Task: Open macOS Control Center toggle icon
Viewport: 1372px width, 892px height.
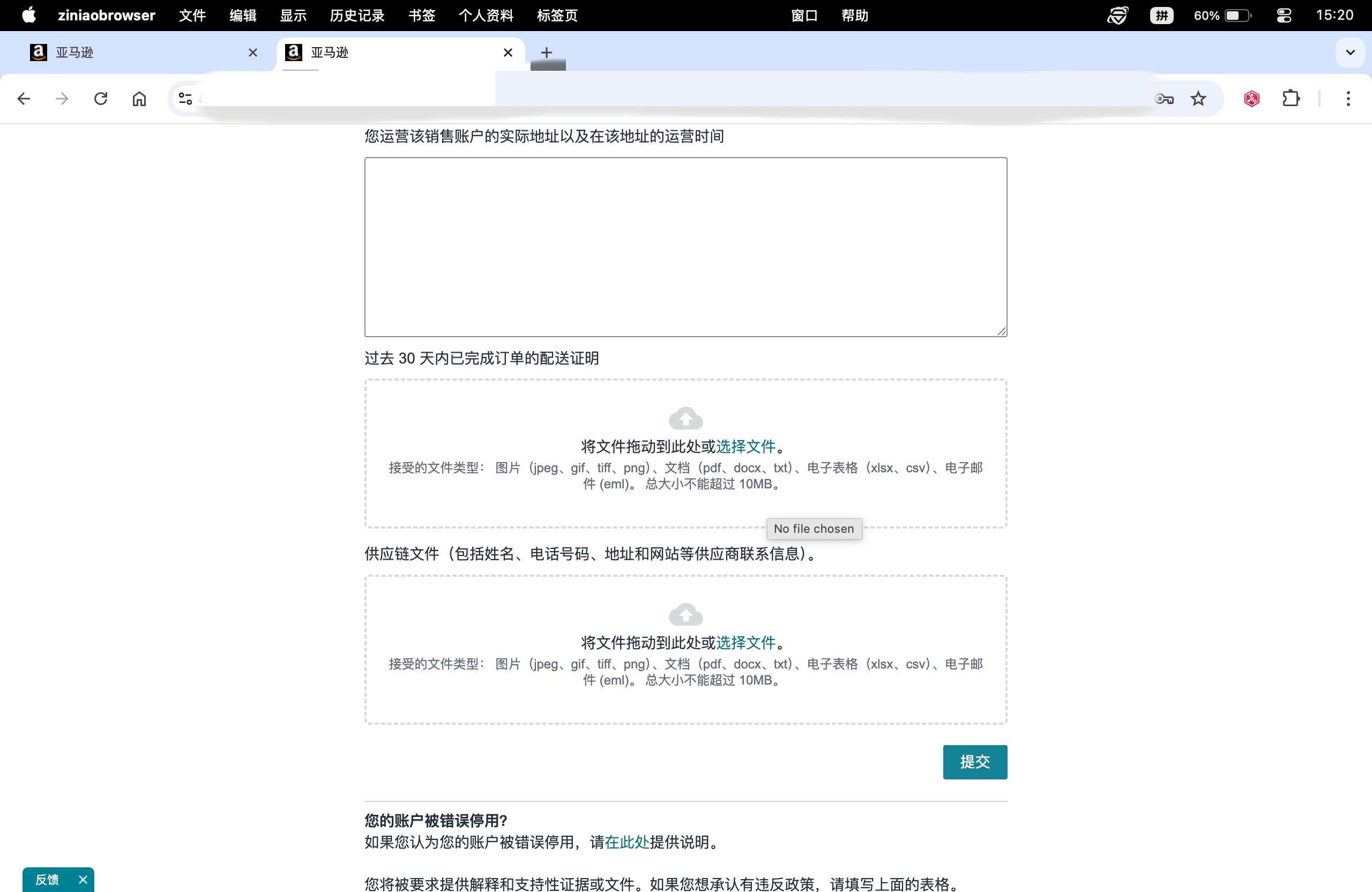Action: pos(1284,16)
